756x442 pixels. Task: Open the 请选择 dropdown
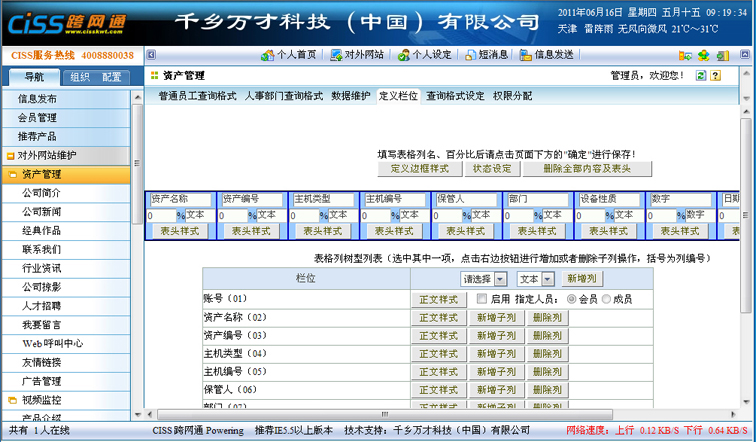click(486, 279)
